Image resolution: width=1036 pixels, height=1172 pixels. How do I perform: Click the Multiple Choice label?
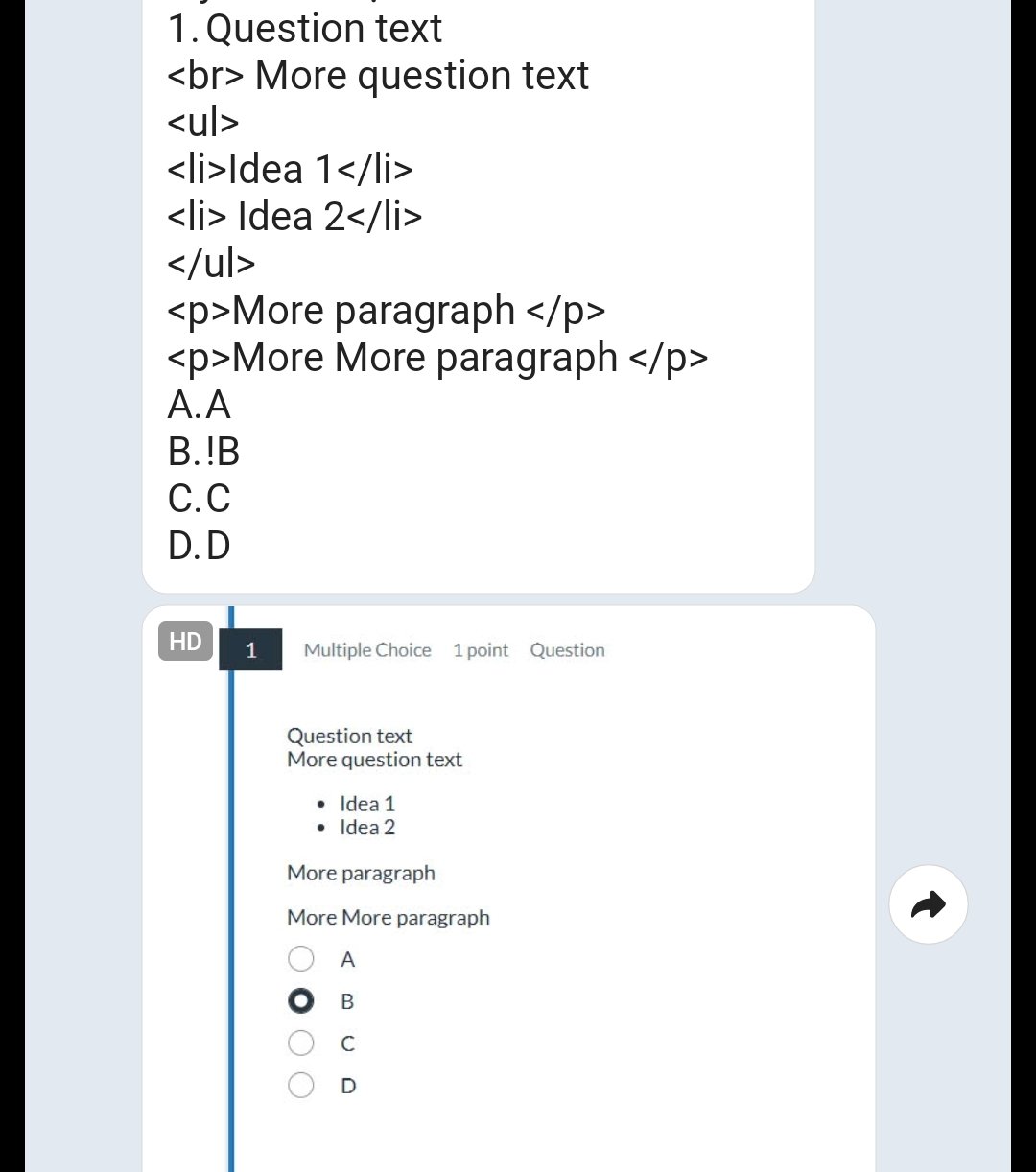[367, 649]
